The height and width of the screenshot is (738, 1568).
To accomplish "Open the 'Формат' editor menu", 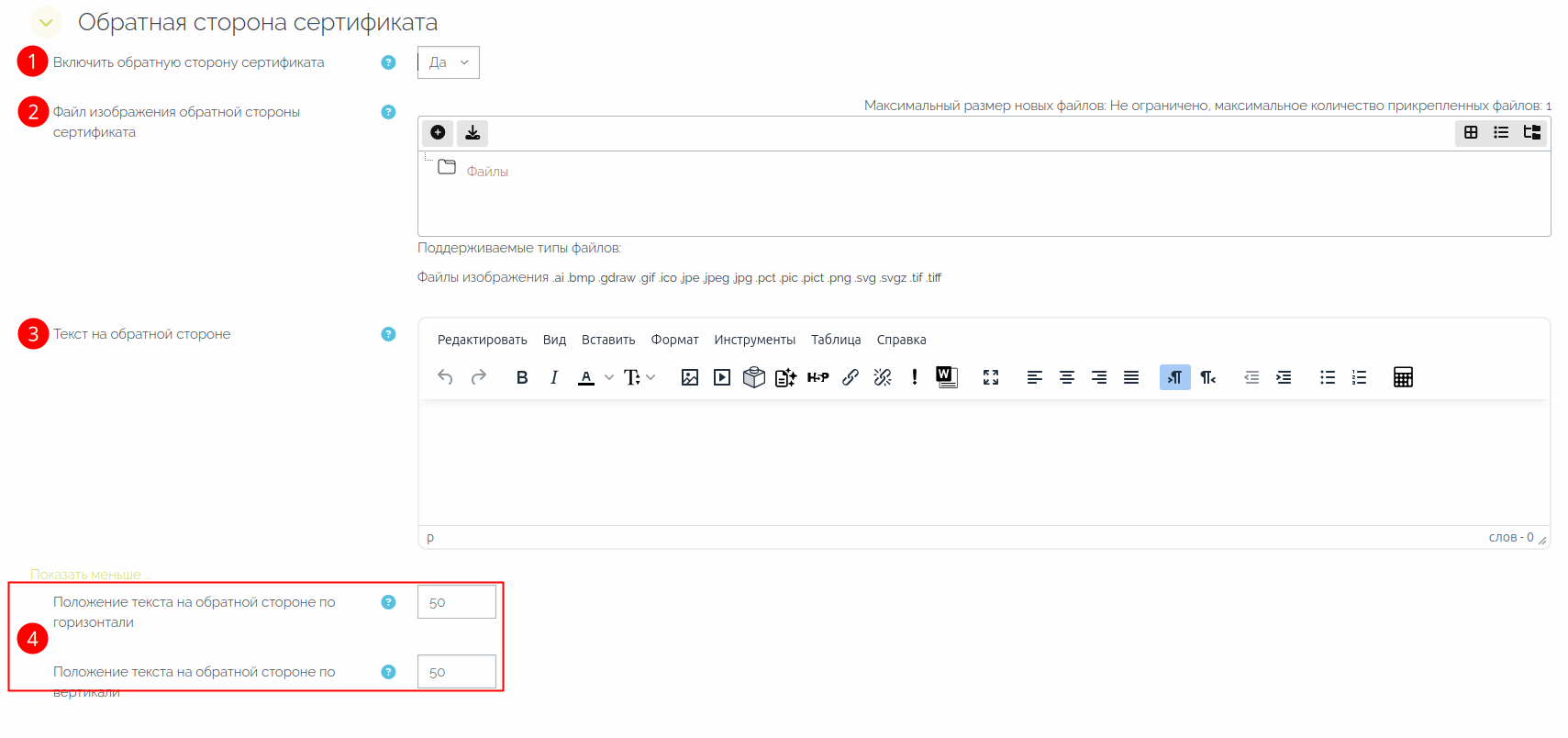I will point(674,340).
